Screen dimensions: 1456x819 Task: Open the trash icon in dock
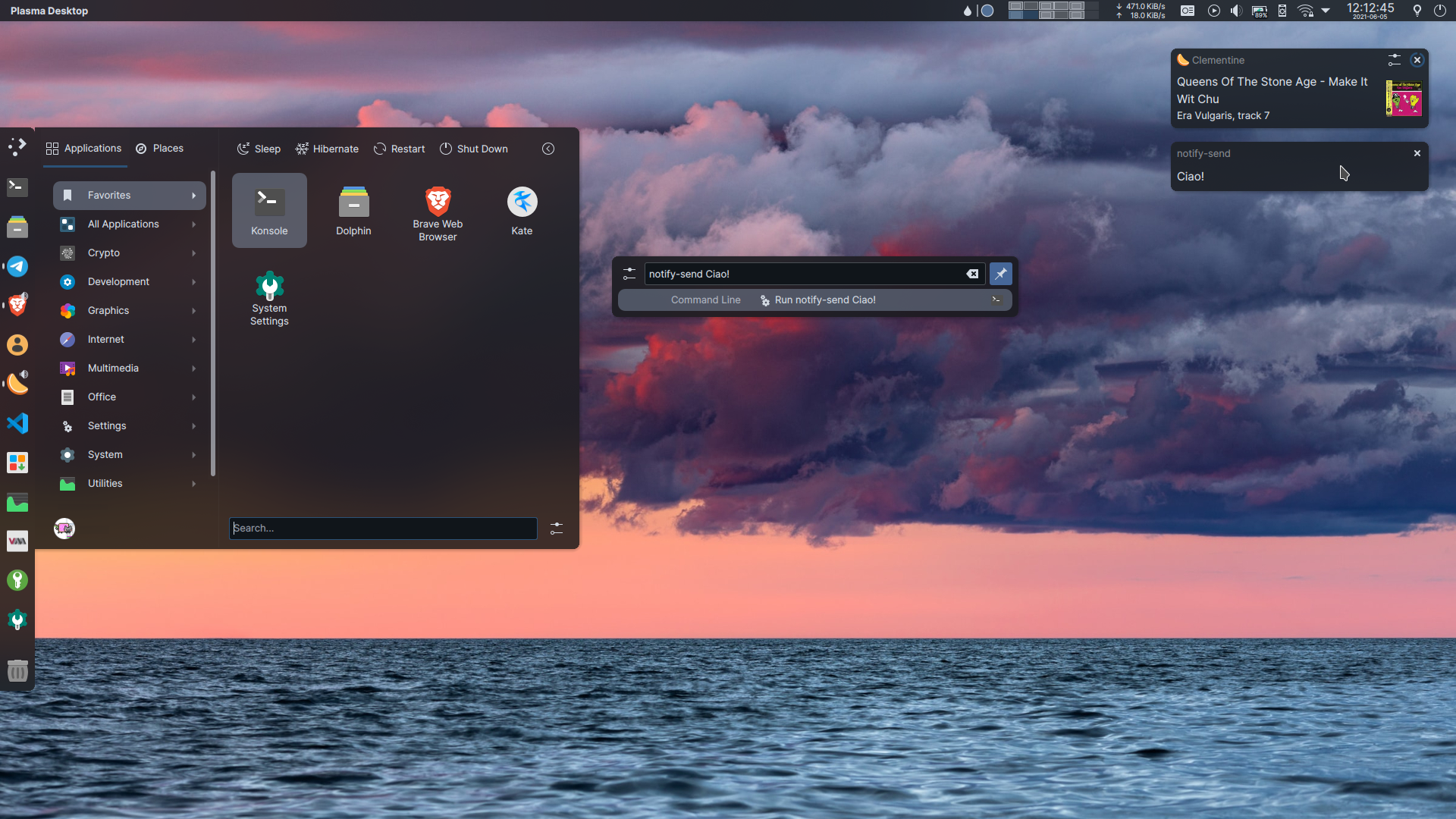pyautogui.click(x=17, y=670)
